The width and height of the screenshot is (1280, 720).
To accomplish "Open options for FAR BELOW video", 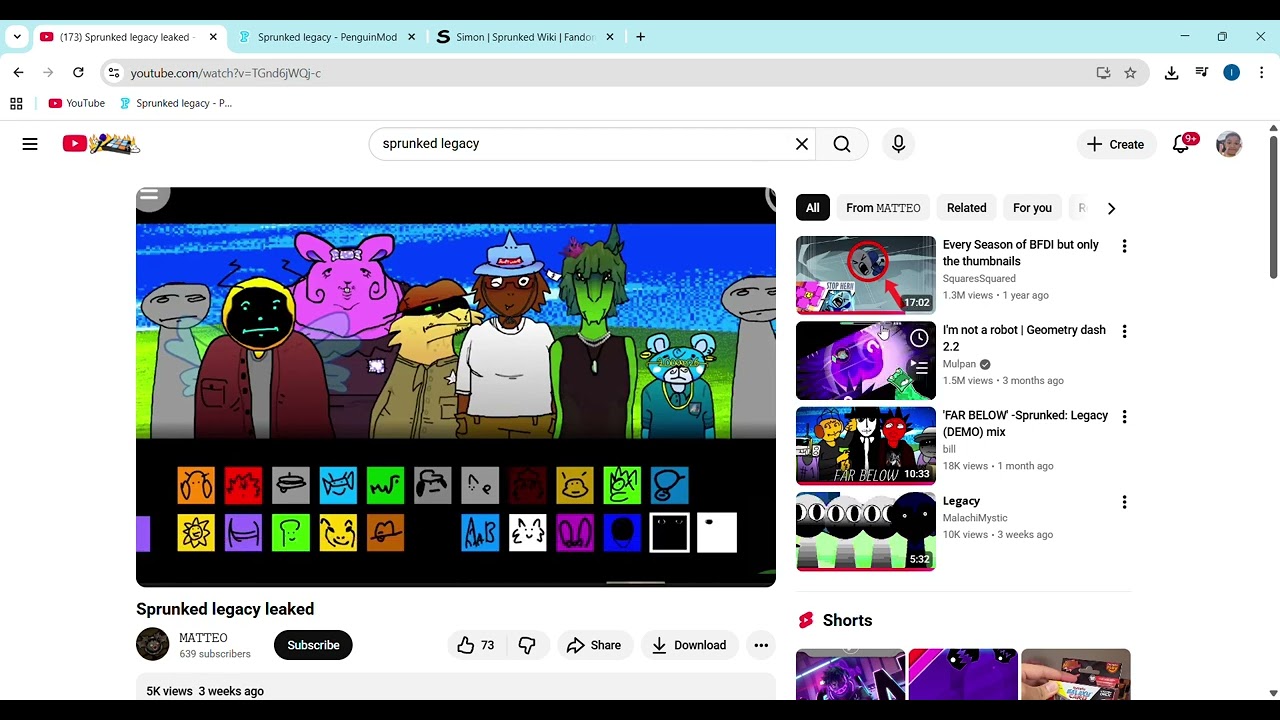I will (1124, 416).
